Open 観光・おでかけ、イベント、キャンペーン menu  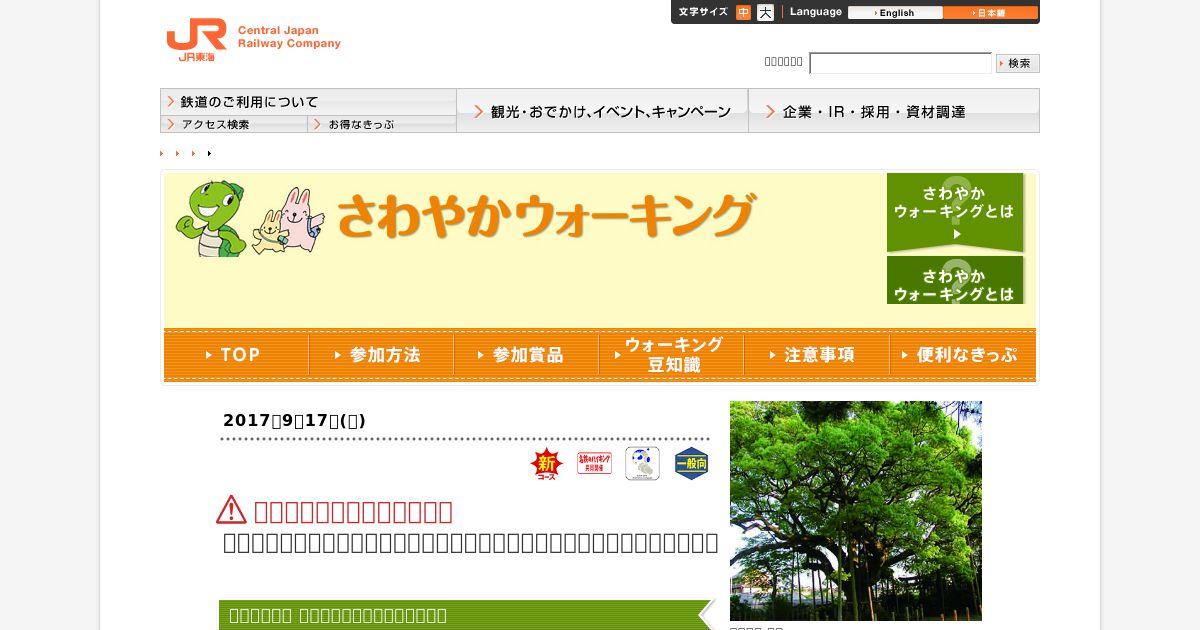pos(602,111)
